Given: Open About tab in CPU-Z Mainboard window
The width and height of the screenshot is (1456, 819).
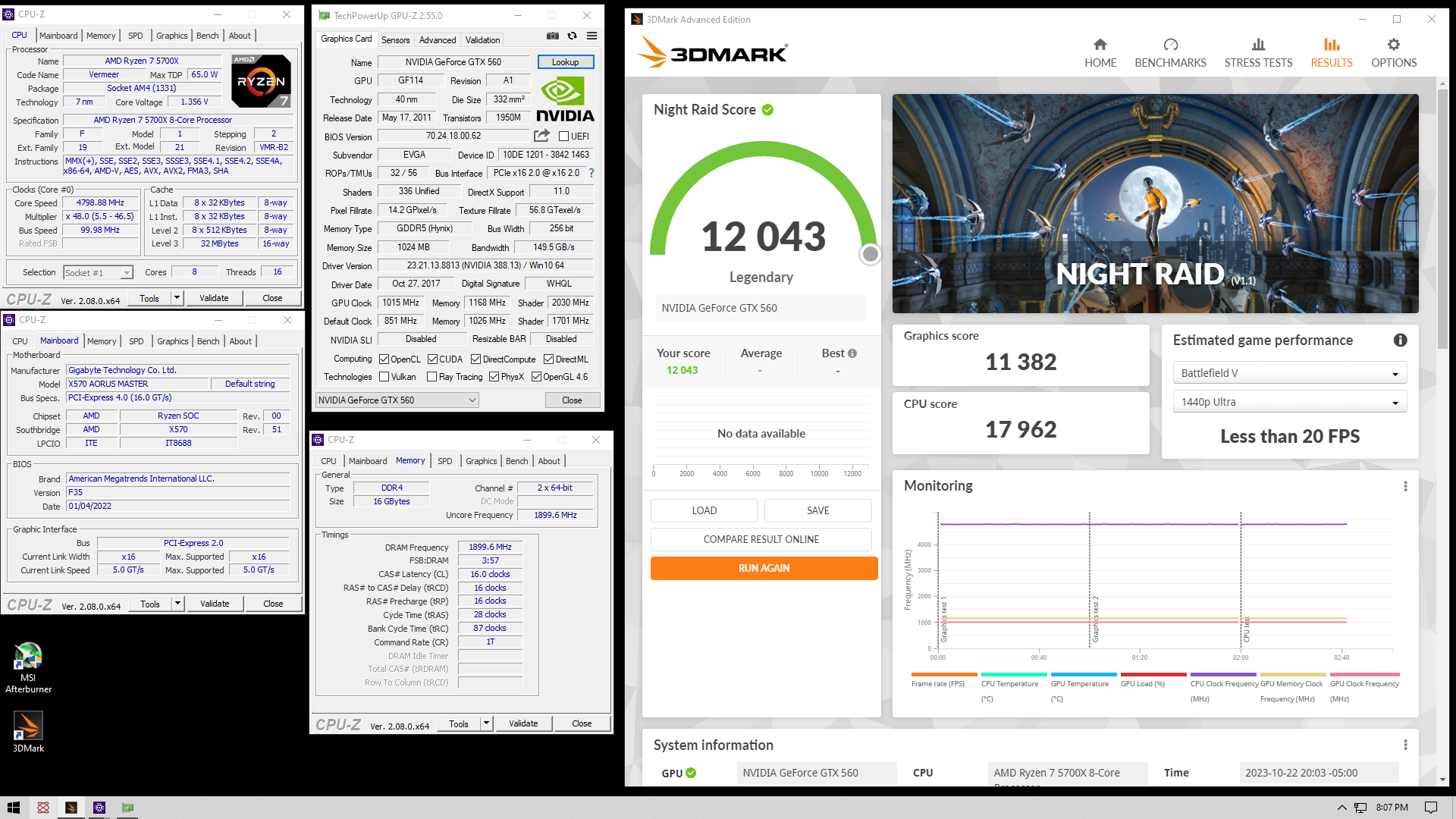Looking at the screenshot, I should [240, 341].
